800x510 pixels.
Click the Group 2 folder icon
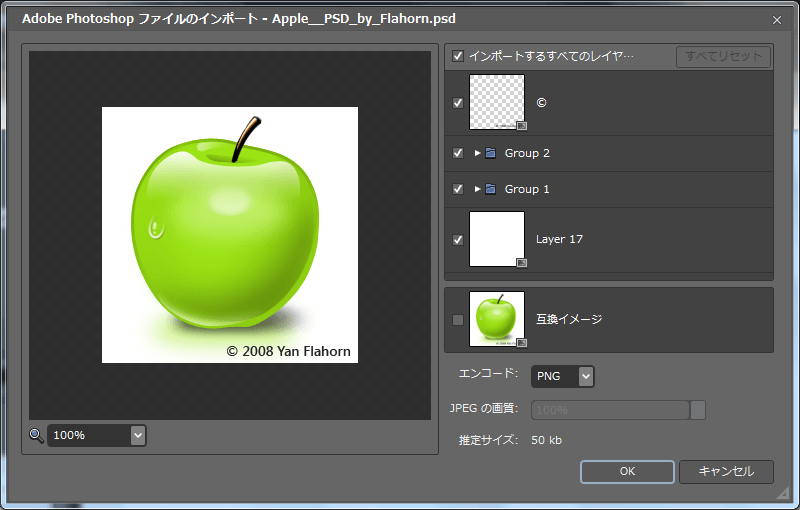pos(490,153)
